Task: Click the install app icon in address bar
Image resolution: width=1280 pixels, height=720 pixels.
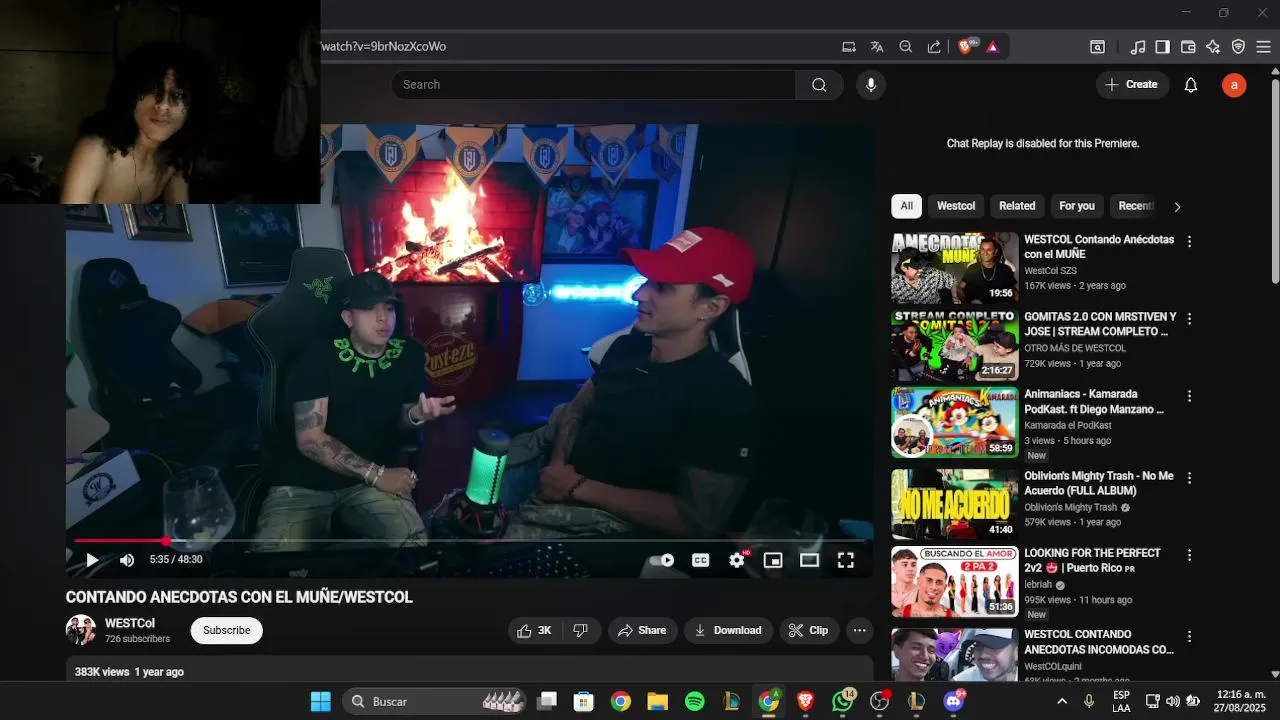Action: 849,46
